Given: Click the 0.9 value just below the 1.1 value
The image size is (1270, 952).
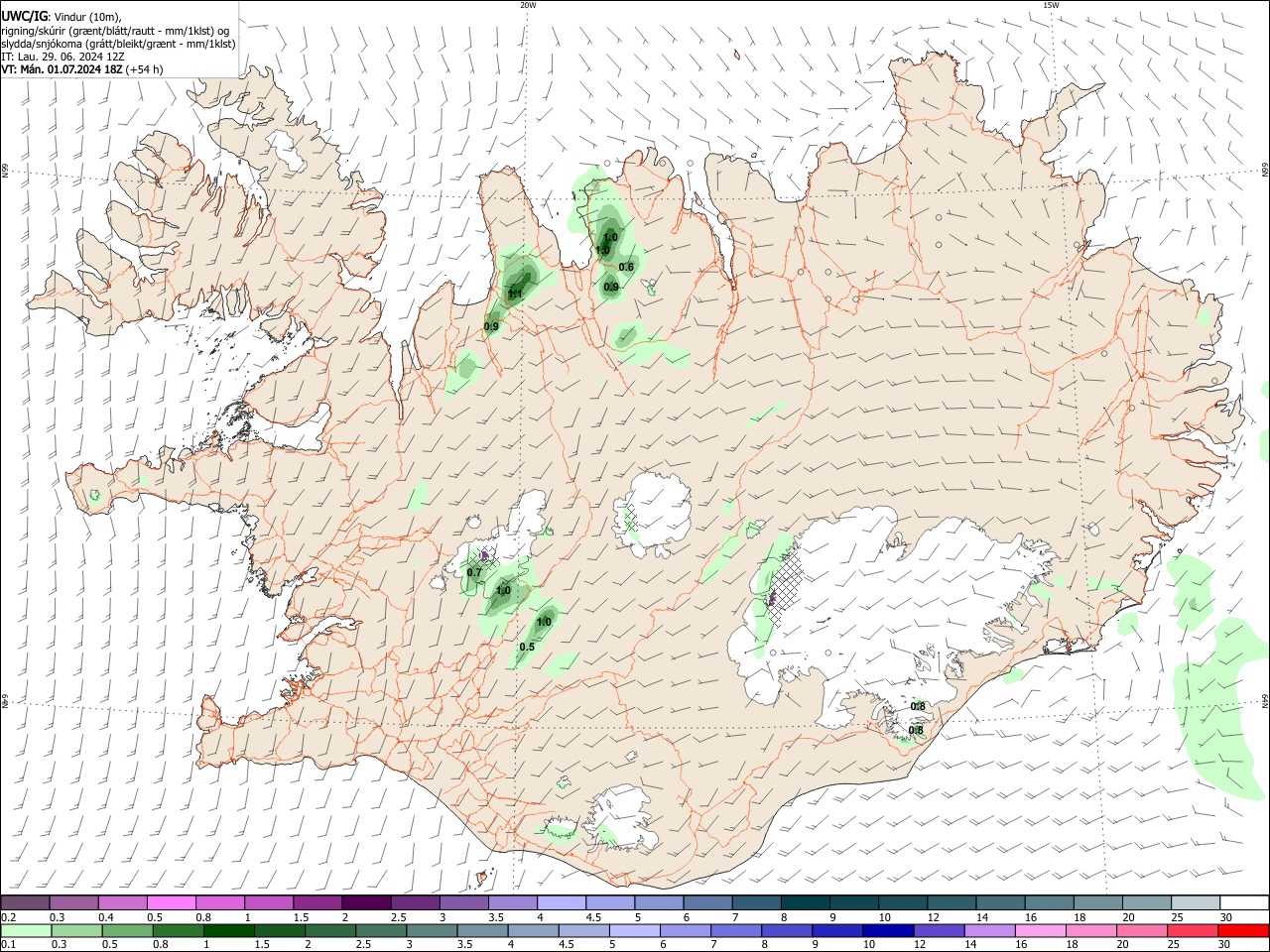Looking at the screenshot, I should coord(491,326).
